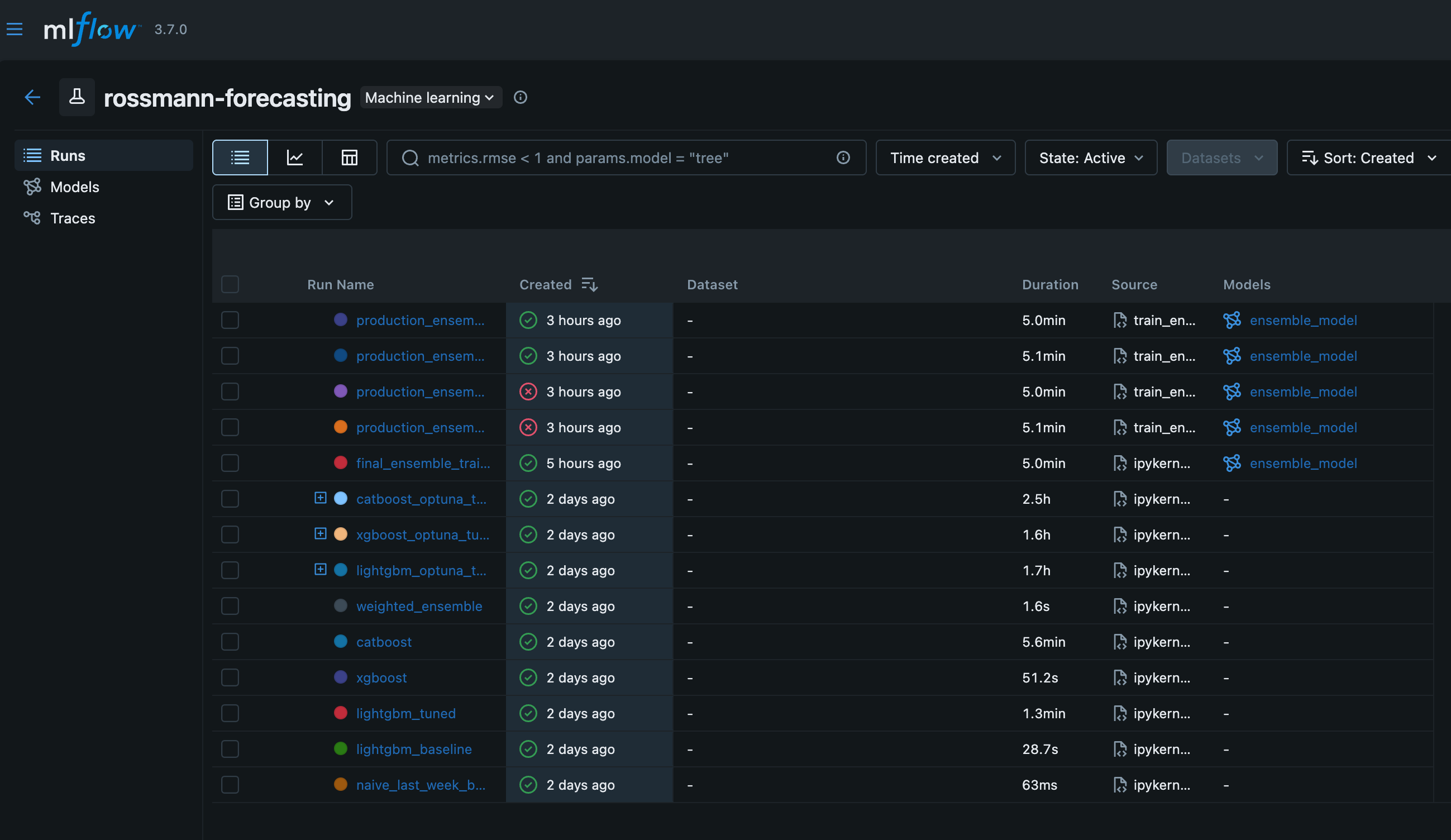The width and height of the screenshot is (1451, 840).
Task: Select the list view for runs
Action: coord(240,157)
